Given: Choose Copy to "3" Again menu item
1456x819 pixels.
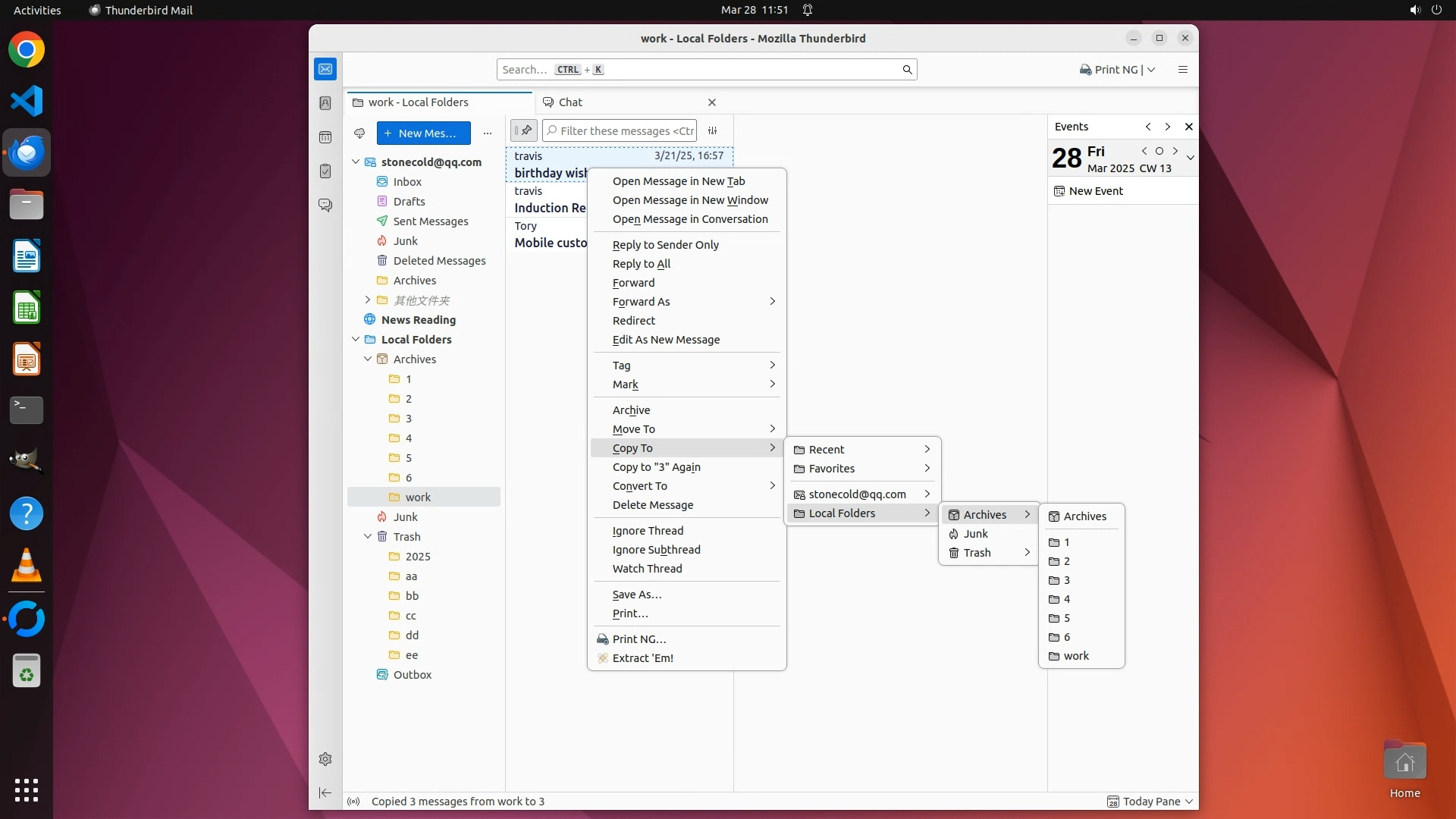Looking at the screenshot, I should [x=656, y=467].
